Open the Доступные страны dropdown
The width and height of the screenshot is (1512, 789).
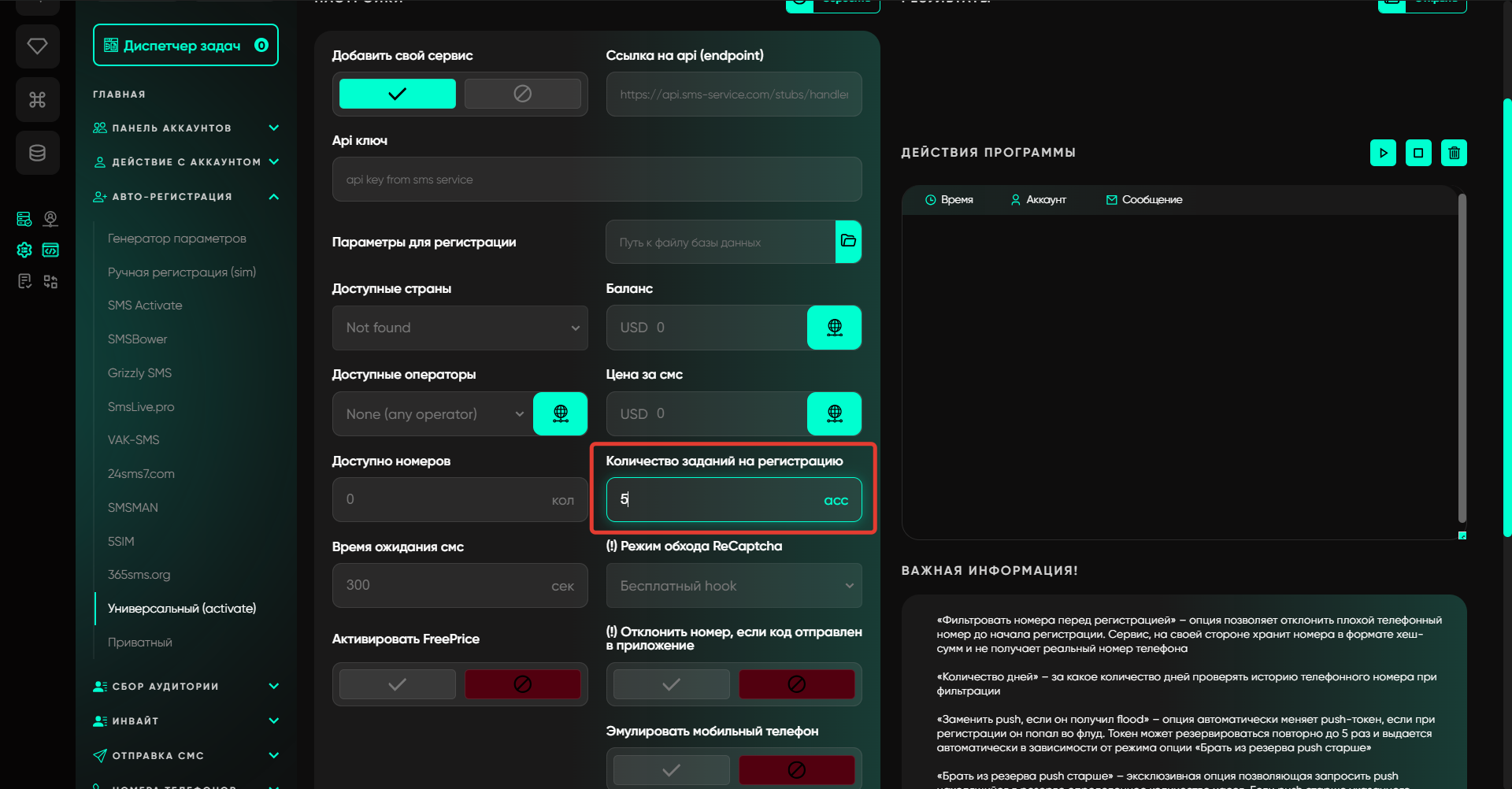(460, 328)
